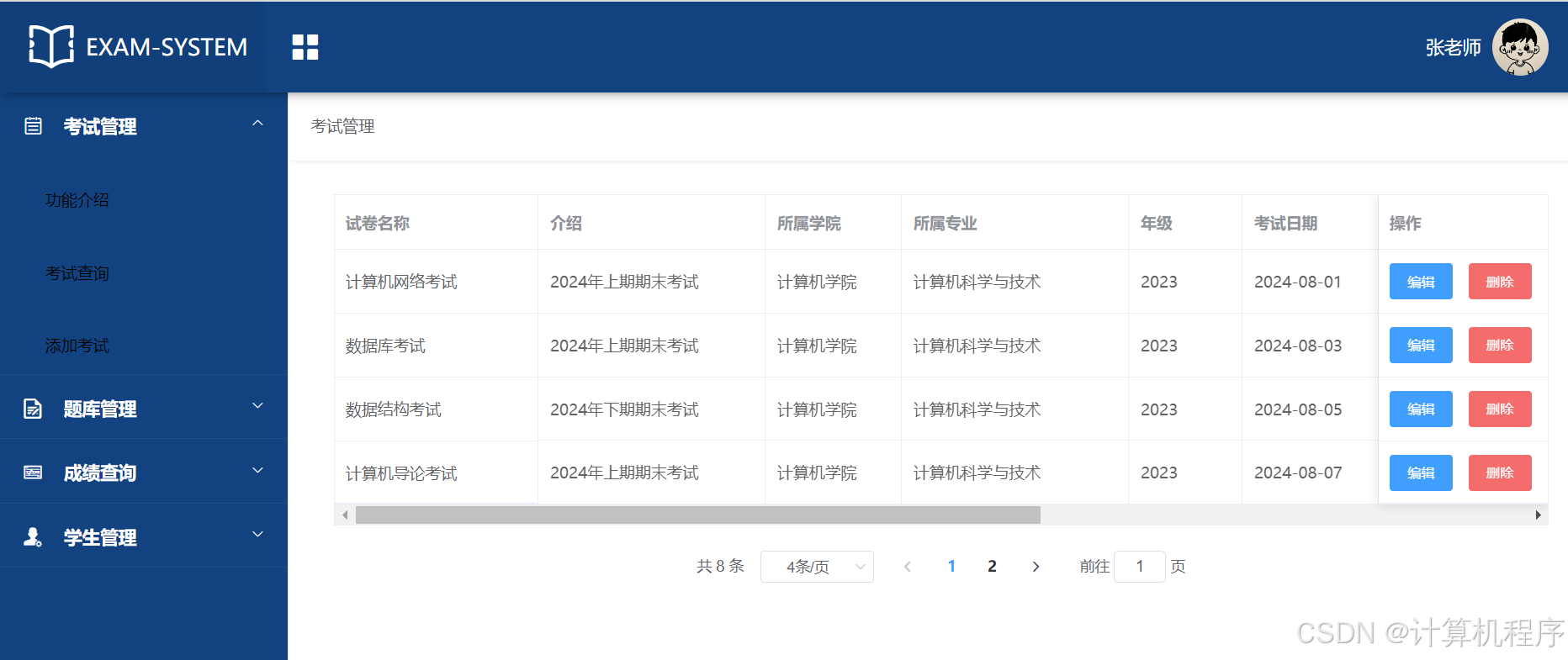
Task: Click the 考试管理 calendar icon in sidebar
Action: (x=33, y=126)
